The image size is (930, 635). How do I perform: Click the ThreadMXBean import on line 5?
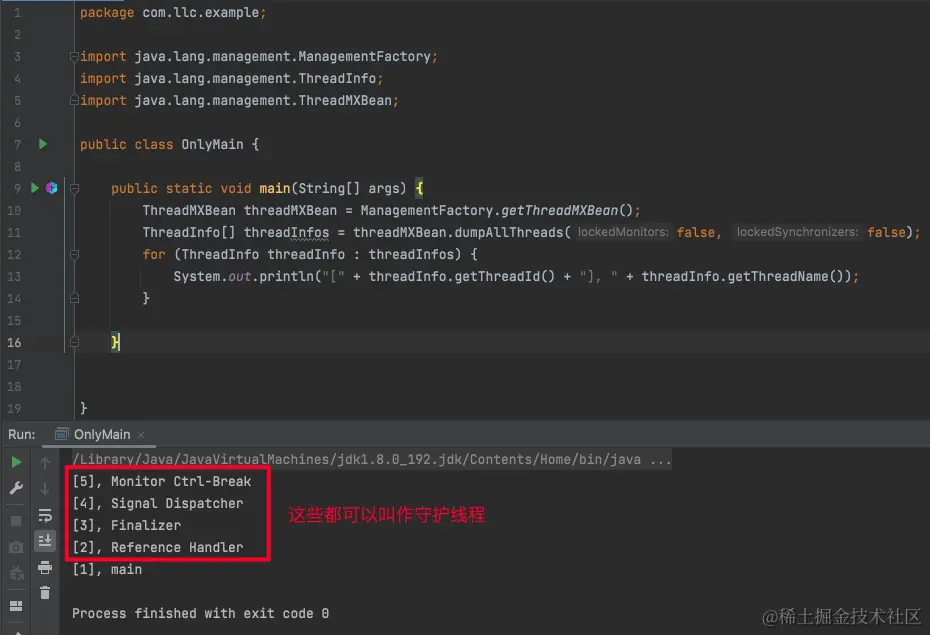(x=239, y=100)
